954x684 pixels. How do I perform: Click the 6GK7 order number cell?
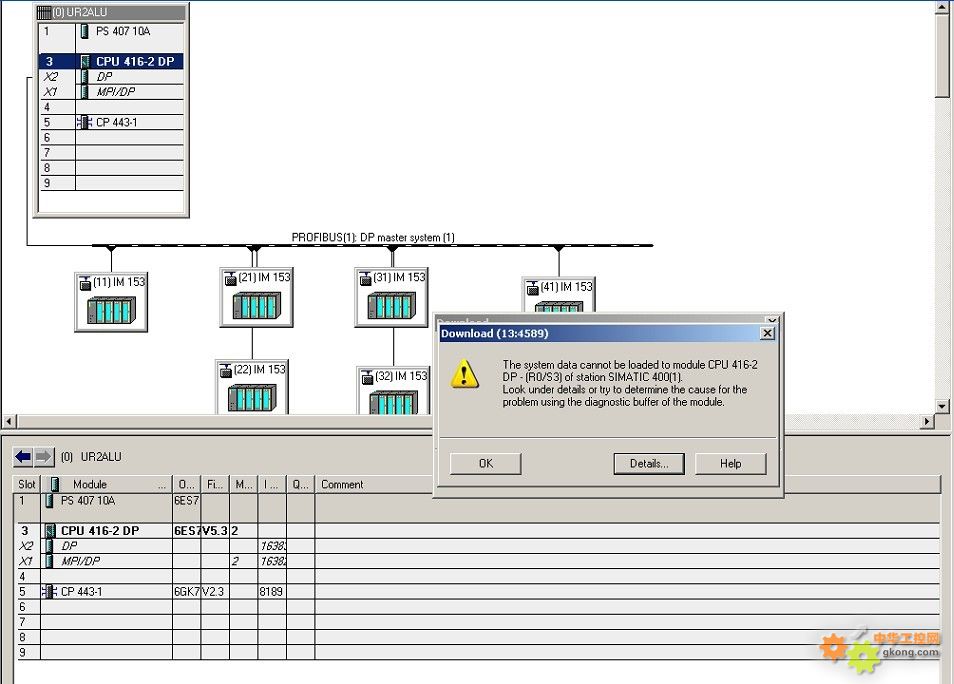pos(186,592)
